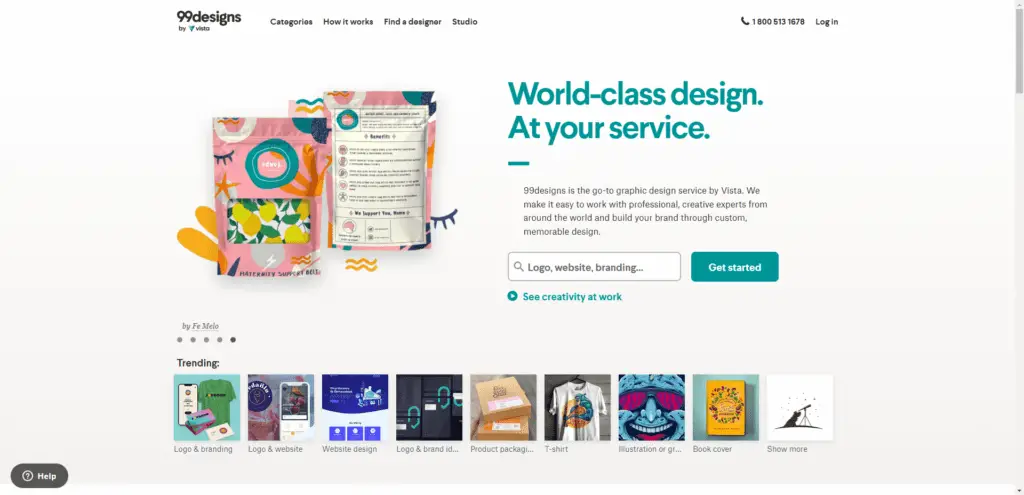
Task: Click the play icon beside See creativity at work
Action: [513, 296]
